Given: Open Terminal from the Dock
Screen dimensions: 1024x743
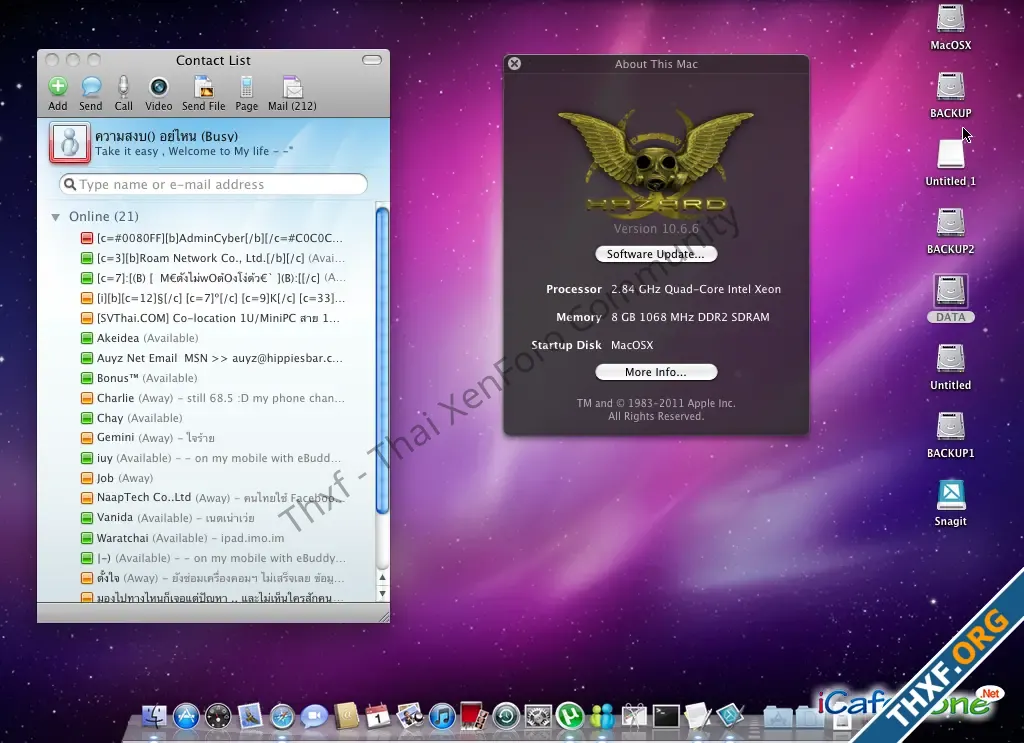Looking at the screenshot, I should [x=666, y=716].
